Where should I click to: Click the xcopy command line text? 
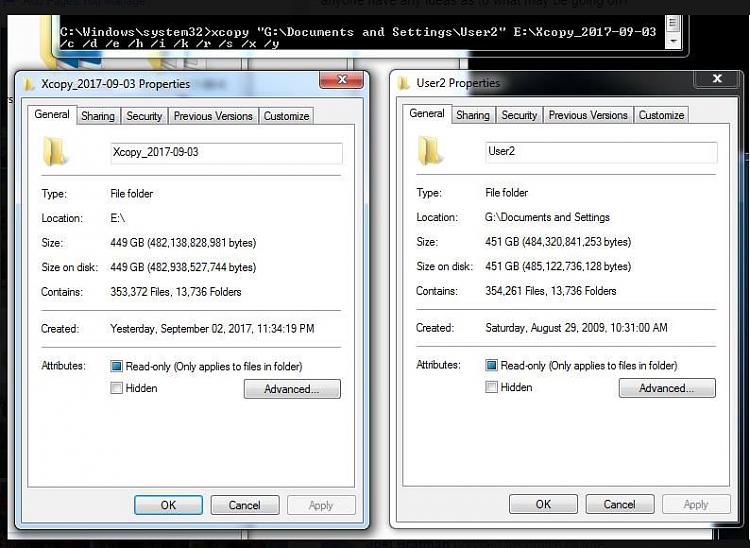coord(358,38)
